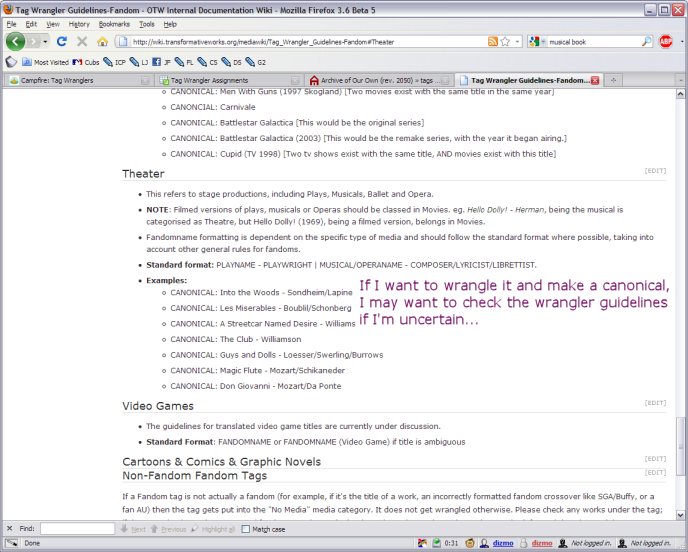Close the Campfire: Tag Wranglers tab
Screen dimensions: 688x552
[x=145, y=80]
